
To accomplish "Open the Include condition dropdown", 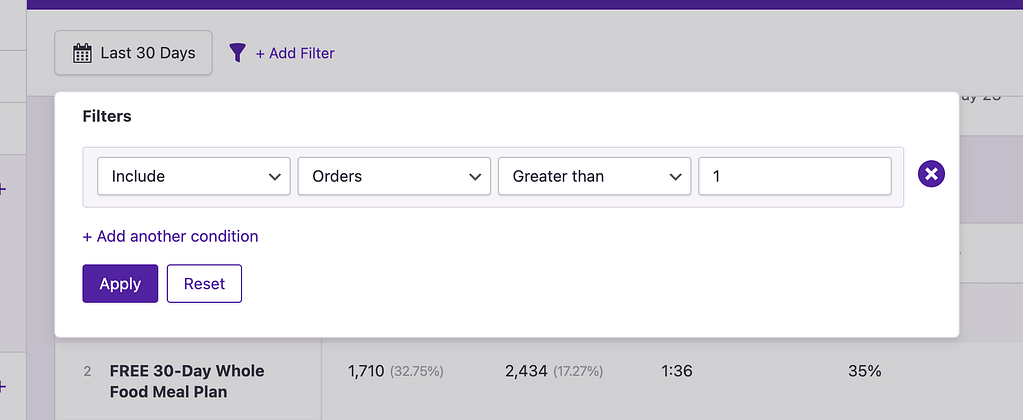I will coord(194,176).
